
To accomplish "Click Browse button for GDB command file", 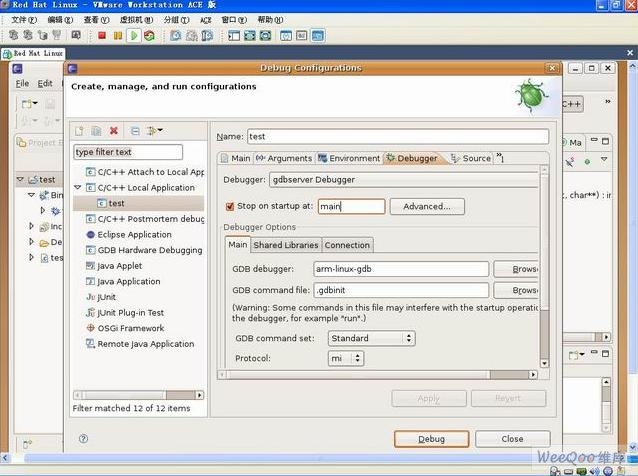I will tap(516, 290).
